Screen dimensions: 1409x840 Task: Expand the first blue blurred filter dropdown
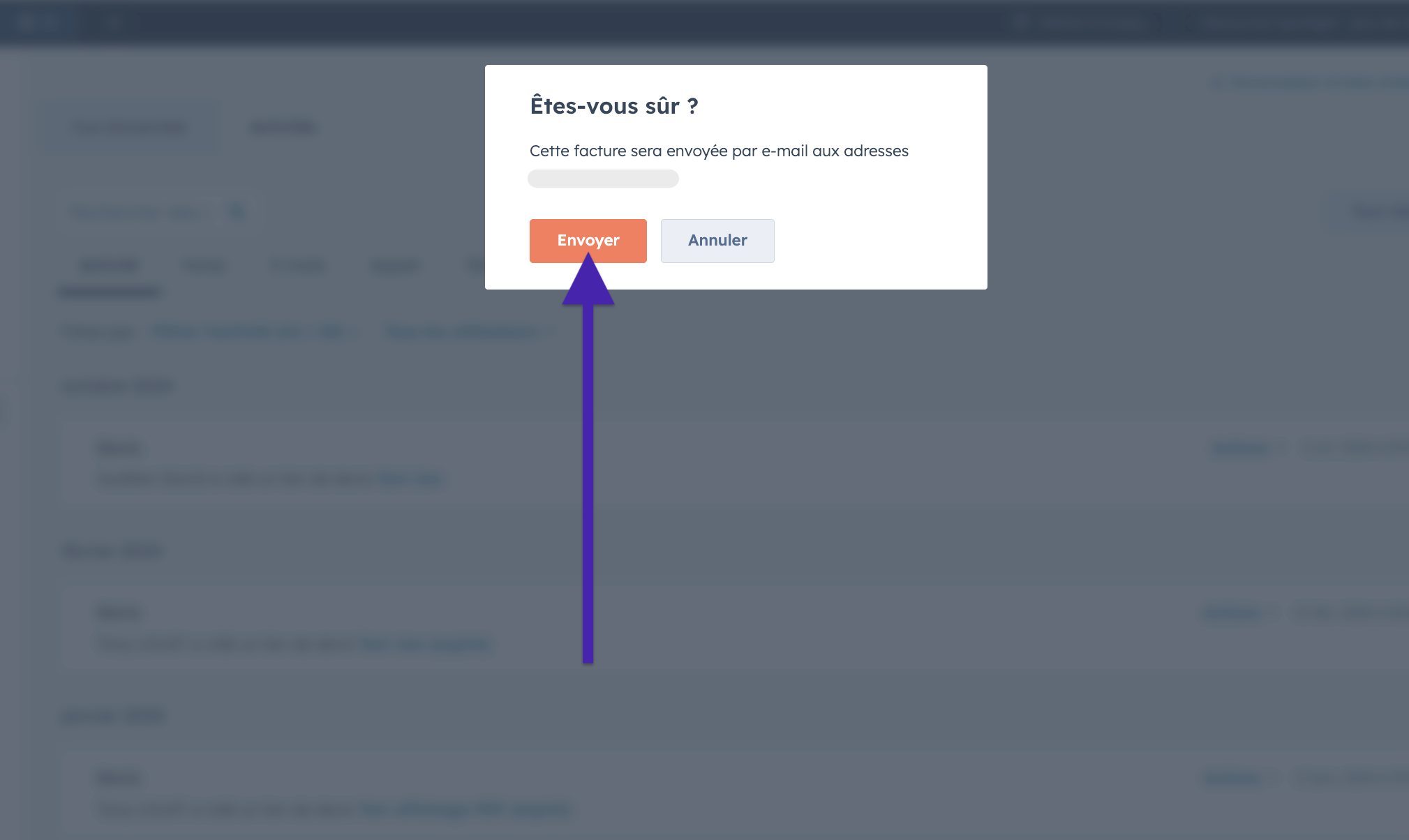click(x=256, y=332)
